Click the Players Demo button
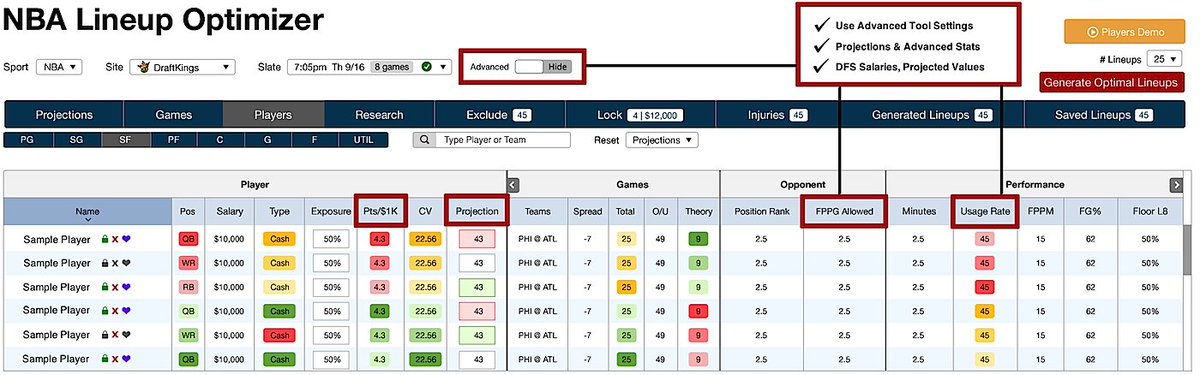The width and height of the screenshot is (1200, 375). [1124, 31]
